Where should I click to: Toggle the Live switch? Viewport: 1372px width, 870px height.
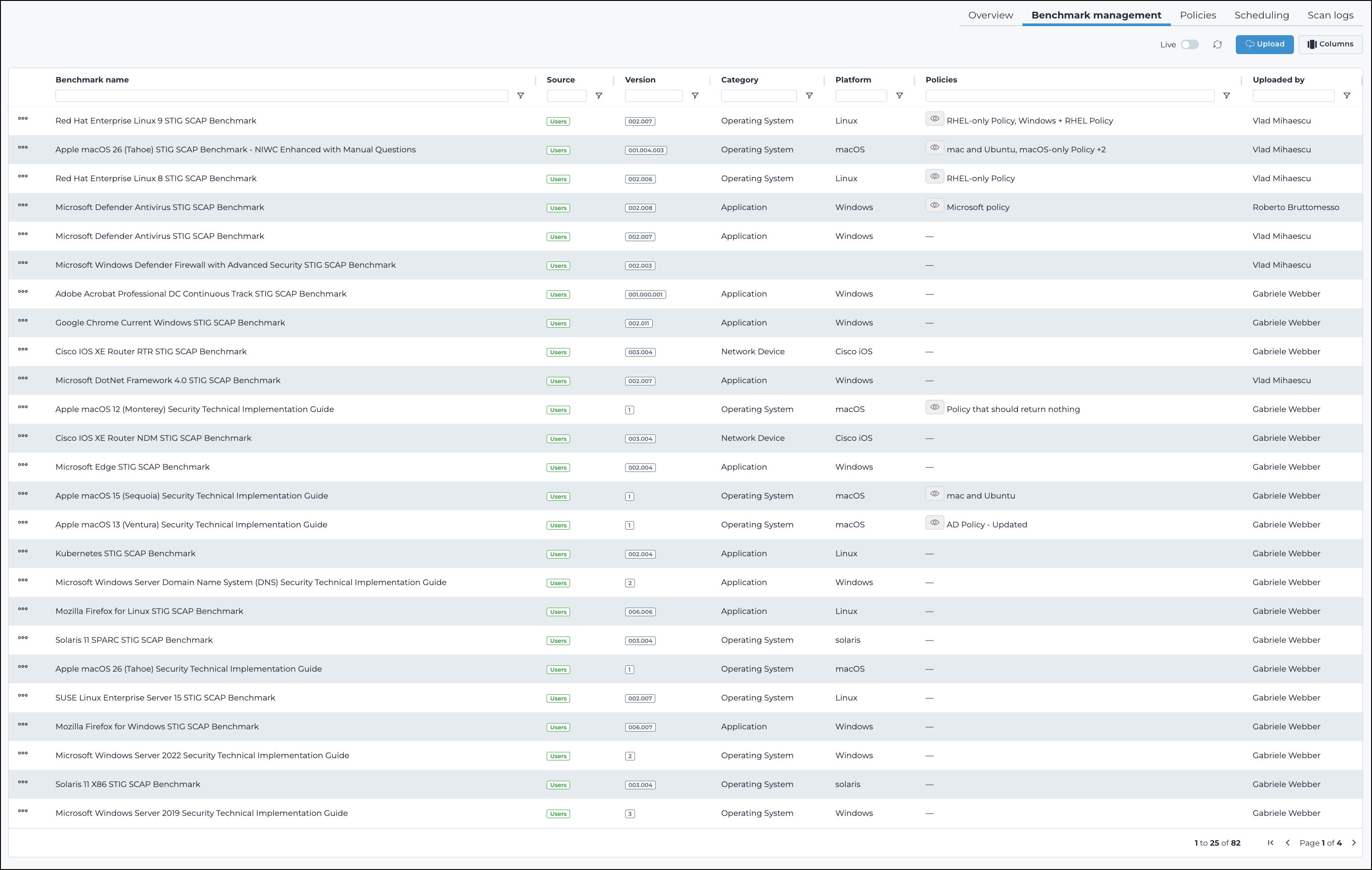[1189, 45]
